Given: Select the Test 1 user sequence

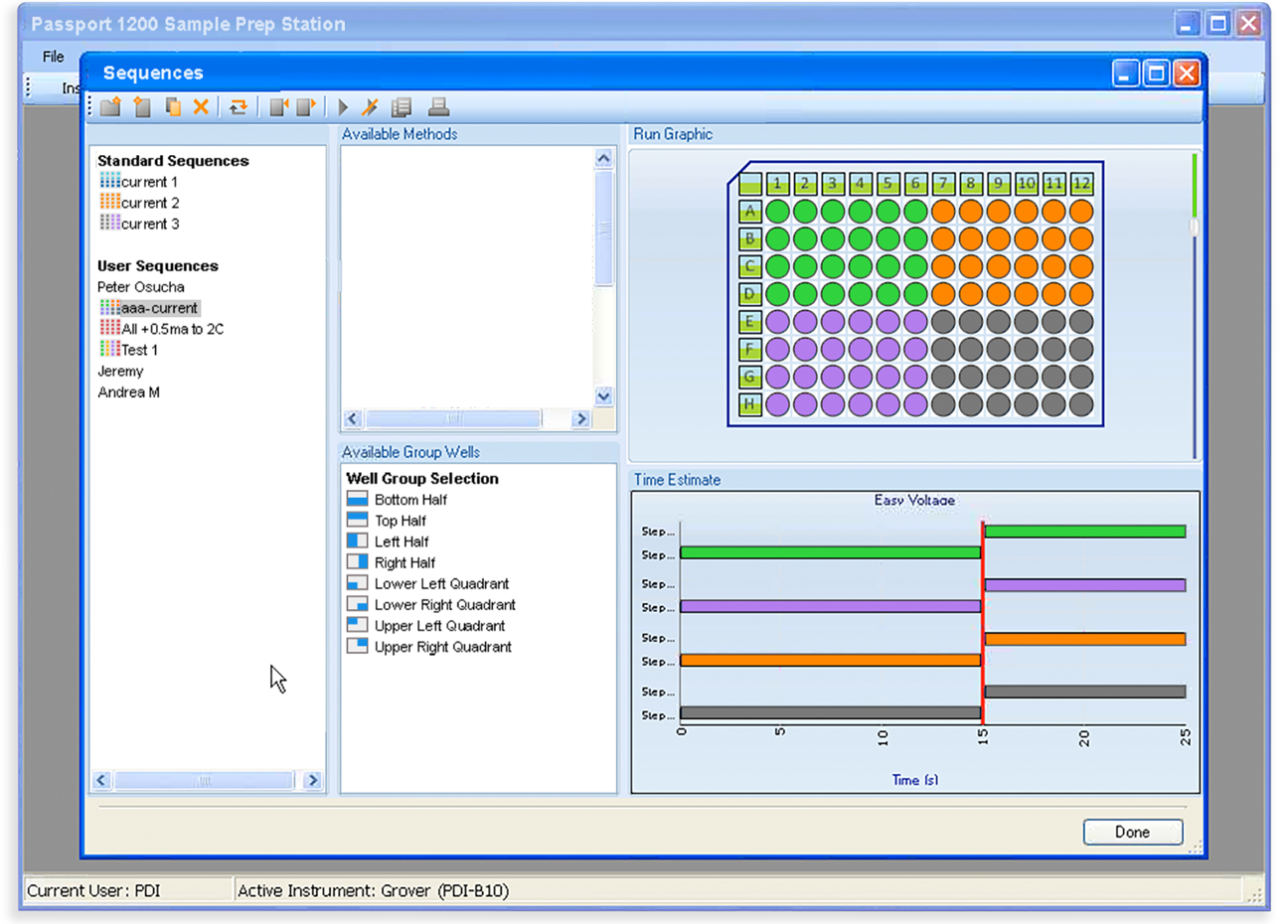Looking at the screenshot, I should point(139,350).
